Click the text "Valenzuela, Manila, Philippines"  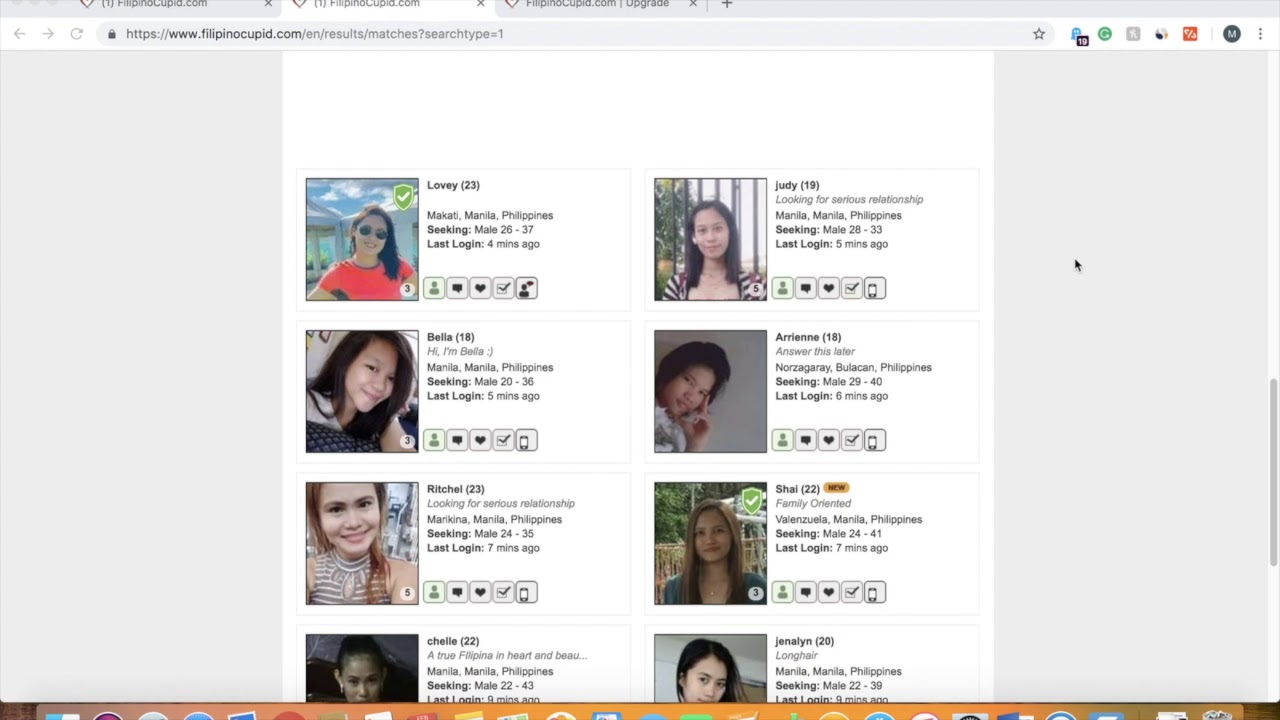point(848,519)
